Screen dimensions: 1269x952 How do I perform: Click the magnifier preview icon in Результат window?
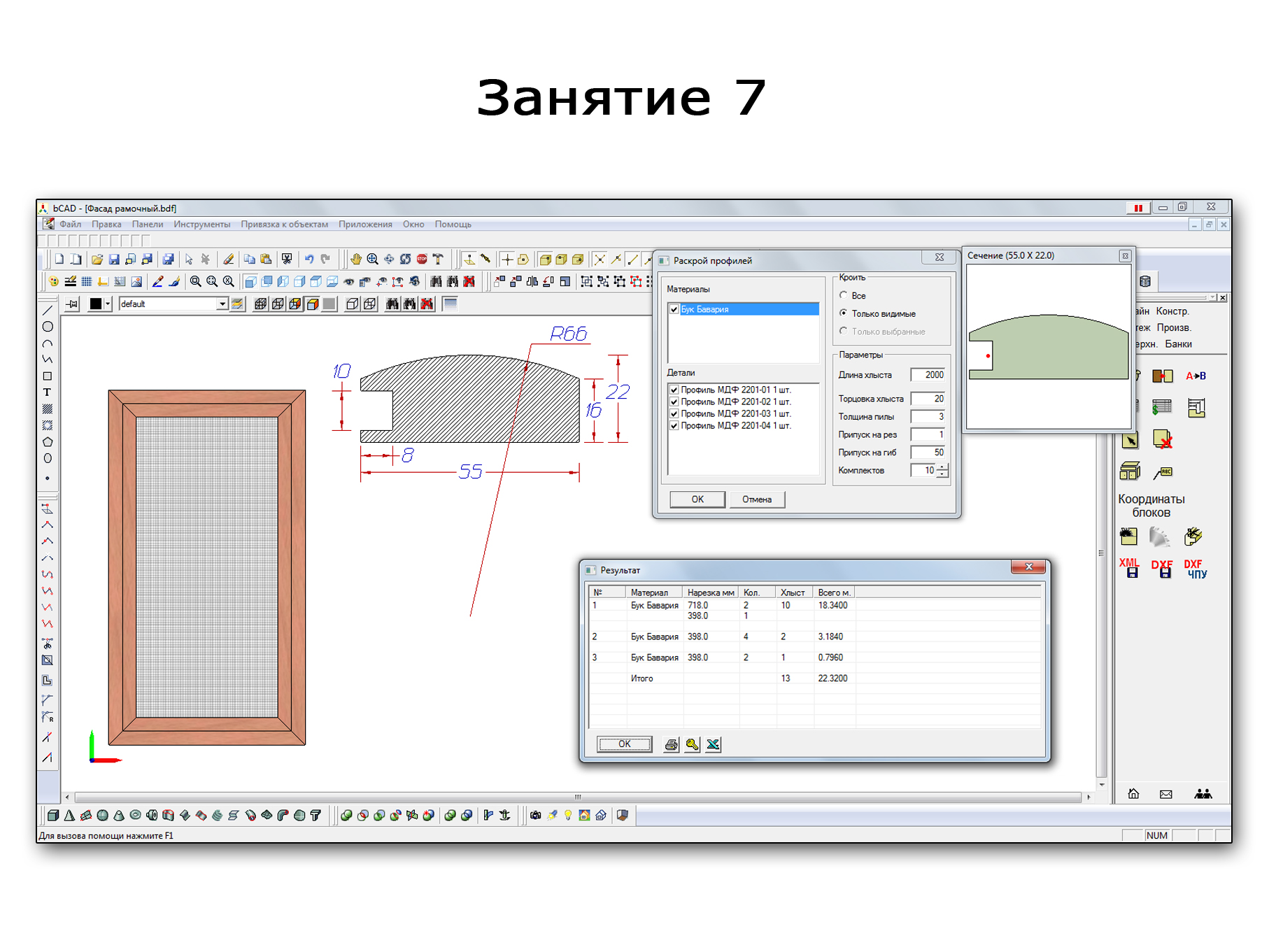(692, 745)
